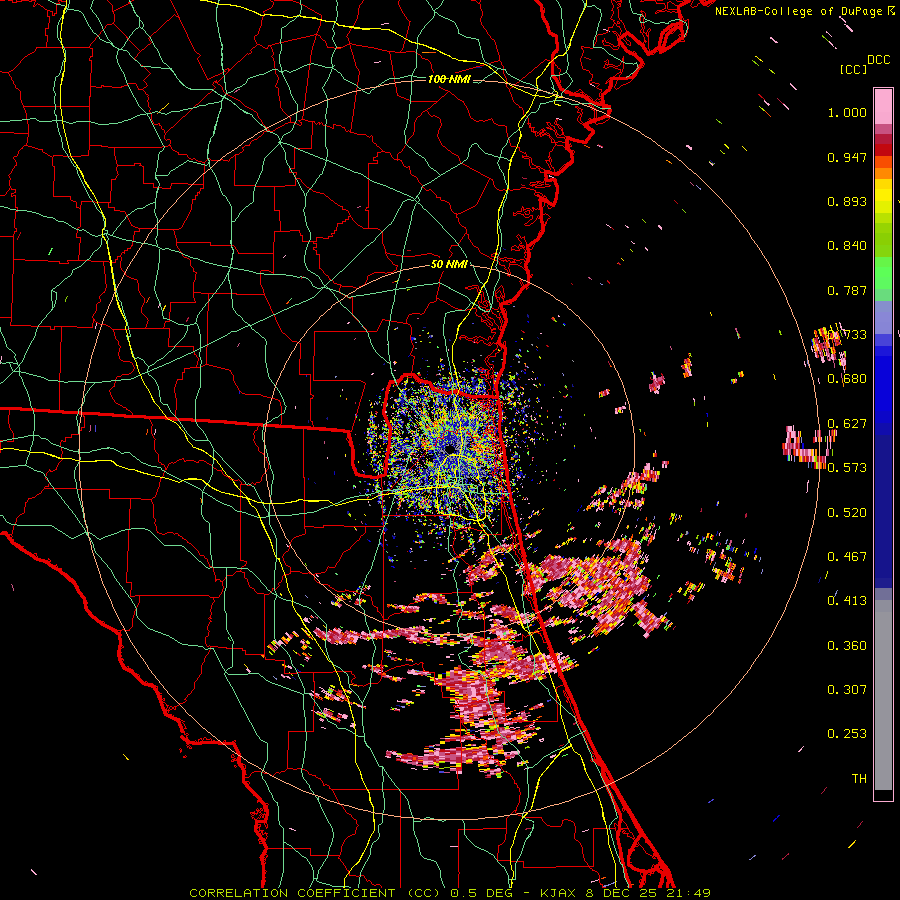Click the 0.307 legend value
The width and height of the screenshot is (900, 900).
(847, 690)
